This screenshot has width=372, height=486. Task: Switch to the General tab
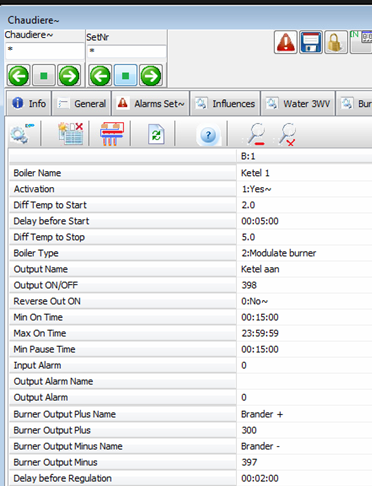(82, 104)
